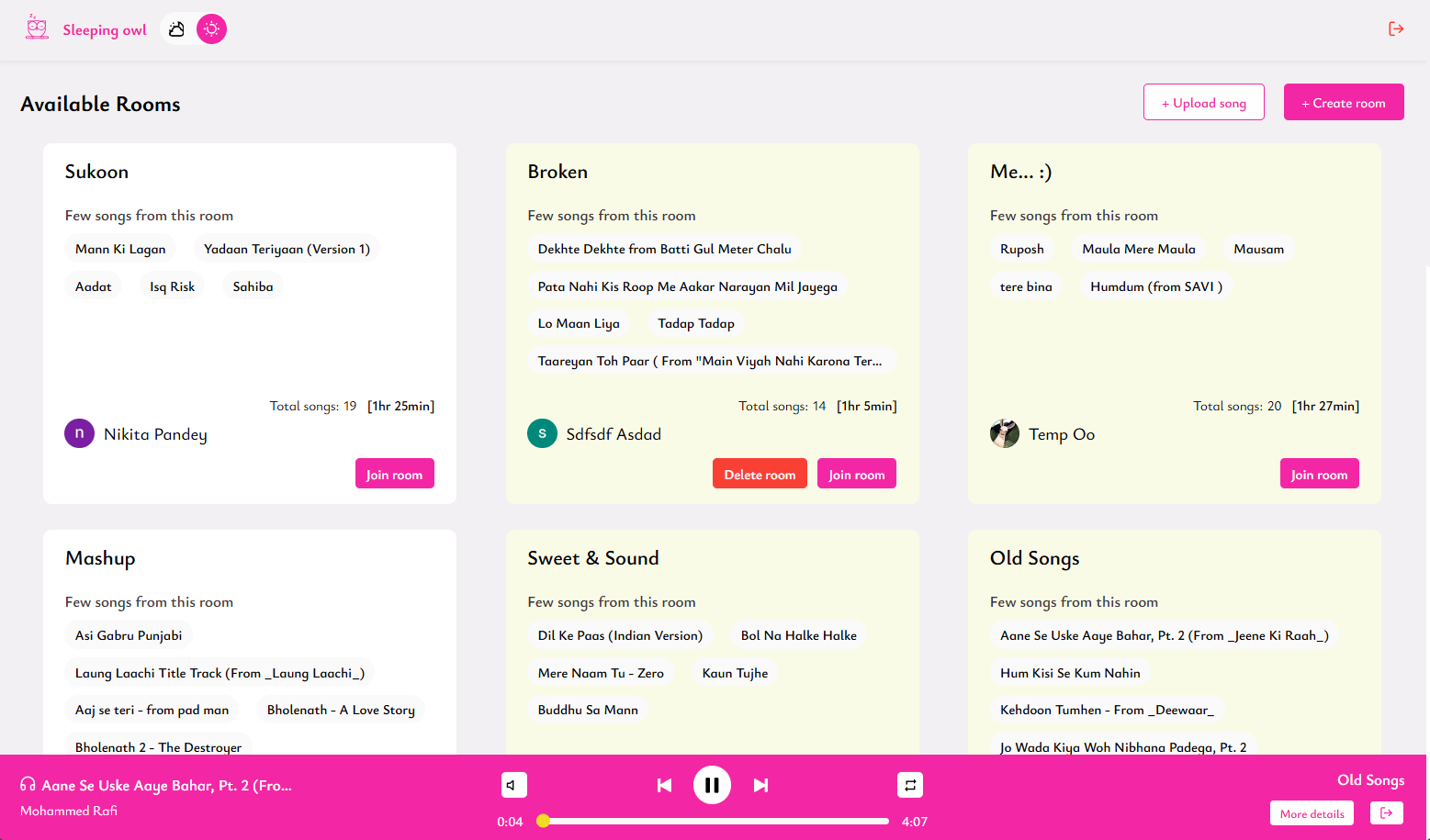Viewport: 1430px width, 840px height.
Task: Join the Me... :) room
Action: pos(1319,475)
